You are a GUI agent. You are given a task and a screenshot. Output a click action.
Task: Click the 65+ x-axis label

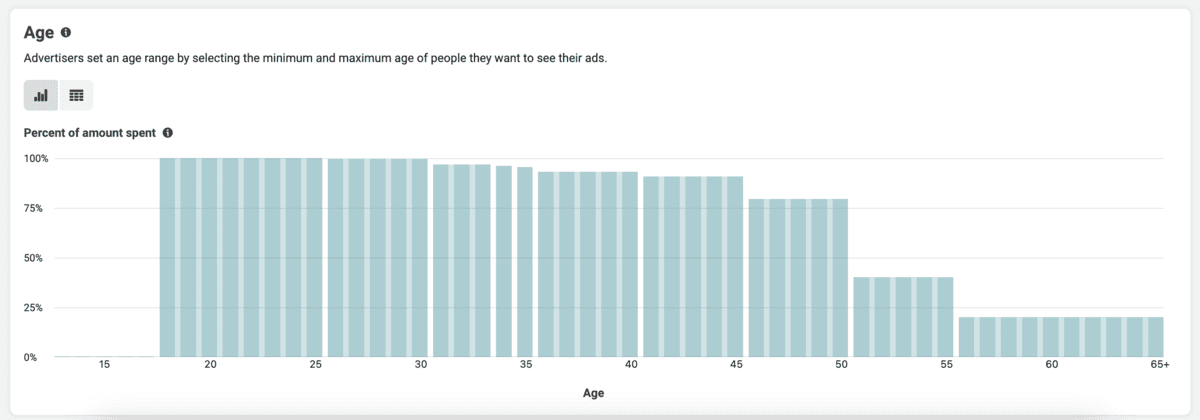1159,366
